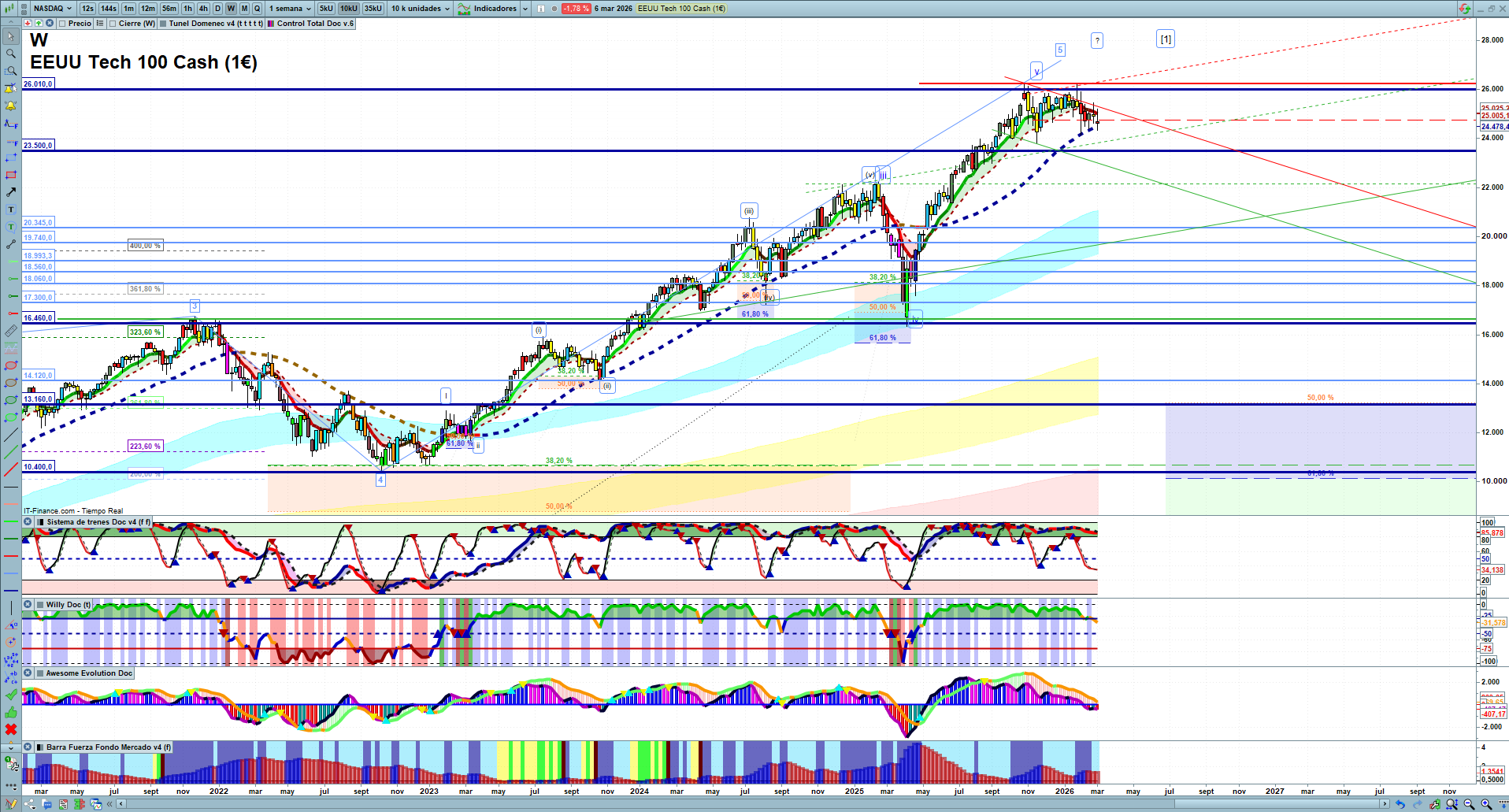Click the horizontal scrollbar left arrow
Image resolution: width=1509 pixels, height=812 pixels.
120,804
